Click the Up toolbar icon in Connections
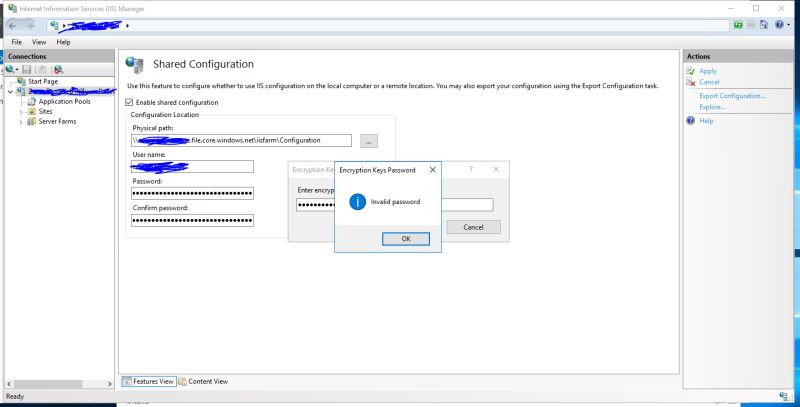 (x=42, y=69)
